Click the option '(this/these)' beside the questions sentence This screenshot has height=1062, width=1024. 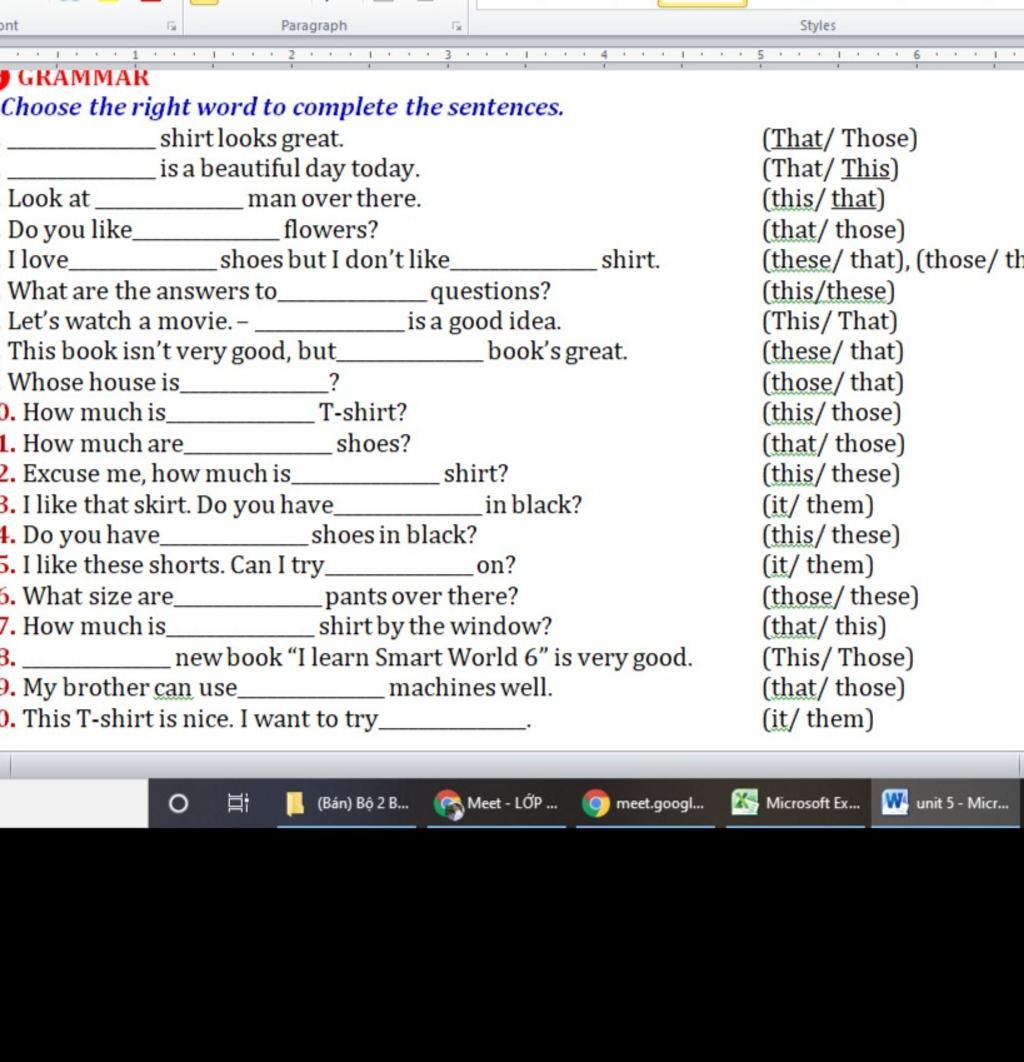pyautogui.click(x=828, y=292)
